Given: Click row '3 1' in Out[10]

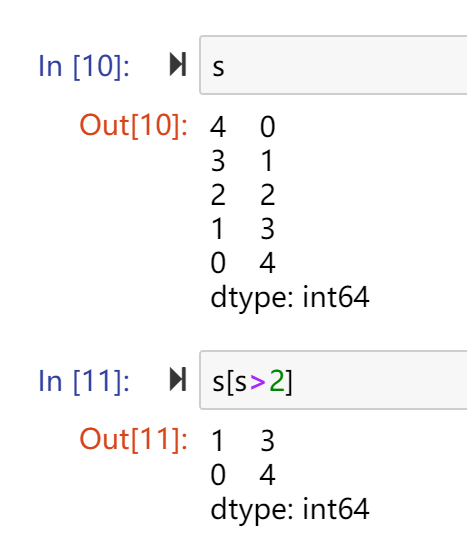Looking at the screenshot, I should 243,161.
